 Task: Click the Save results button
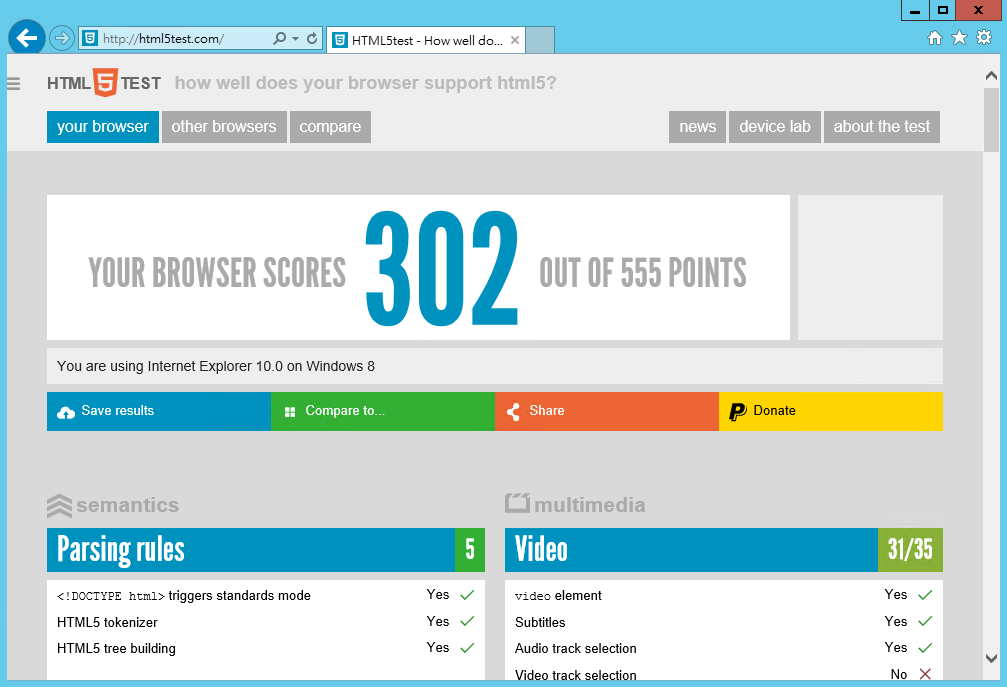(159, 412)
